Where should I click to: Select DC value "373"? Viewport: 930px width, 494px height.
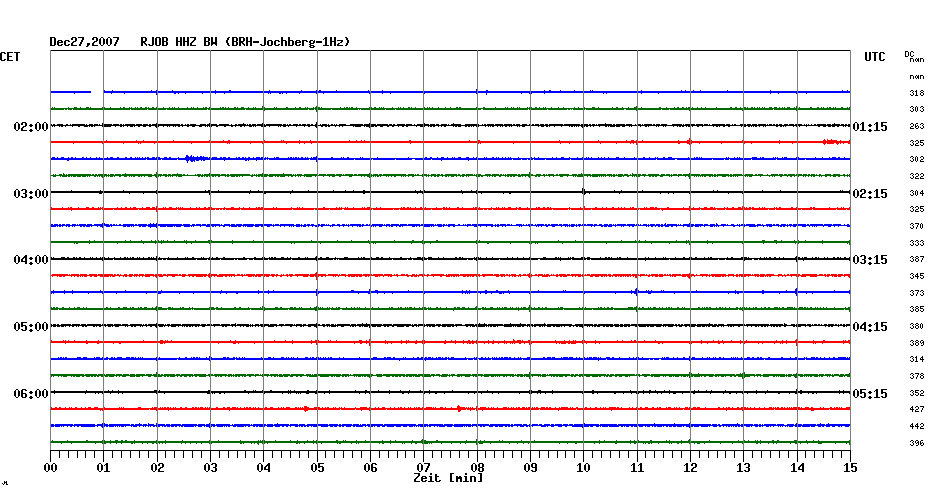point(917,294)
